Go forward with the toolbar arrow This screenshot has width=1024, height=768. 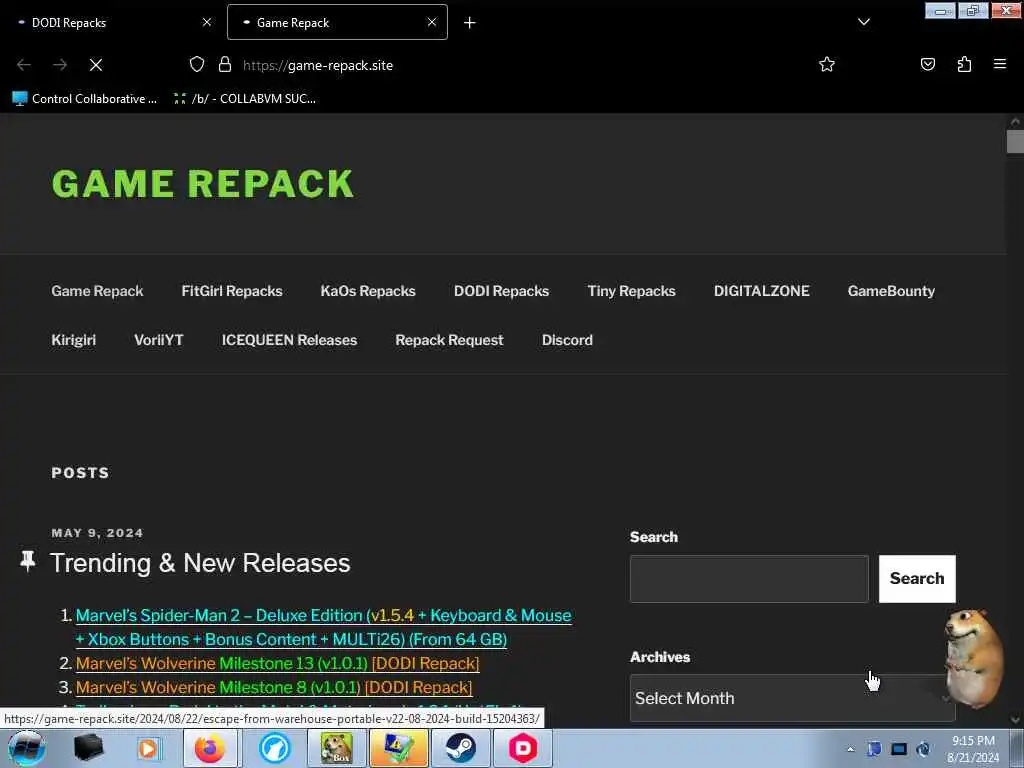coord(60,65)
